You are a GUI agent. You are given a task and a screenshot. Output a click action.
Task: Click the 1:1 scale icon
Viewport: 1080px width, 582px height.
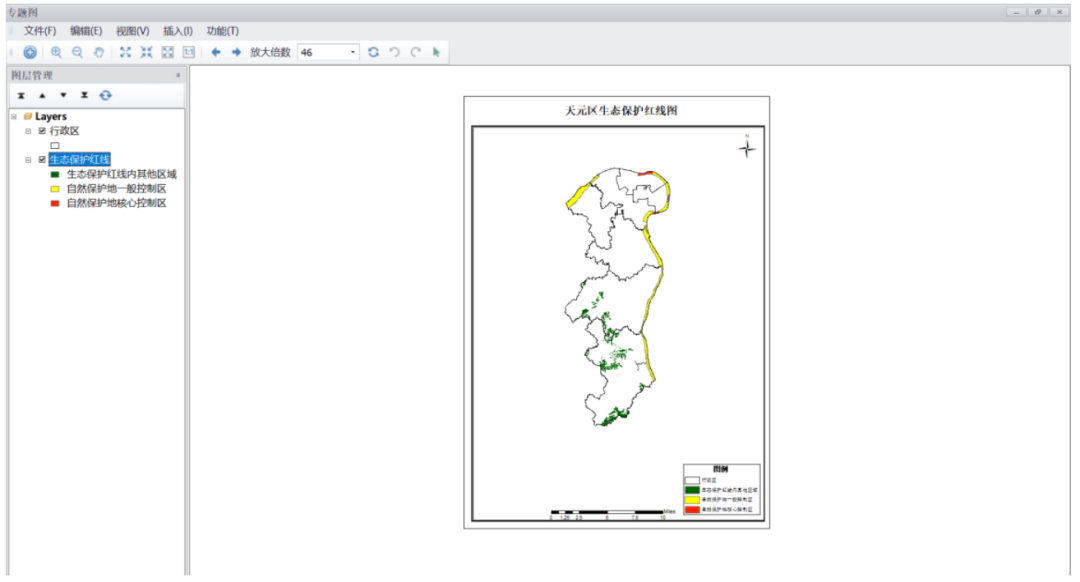point(189,52)
